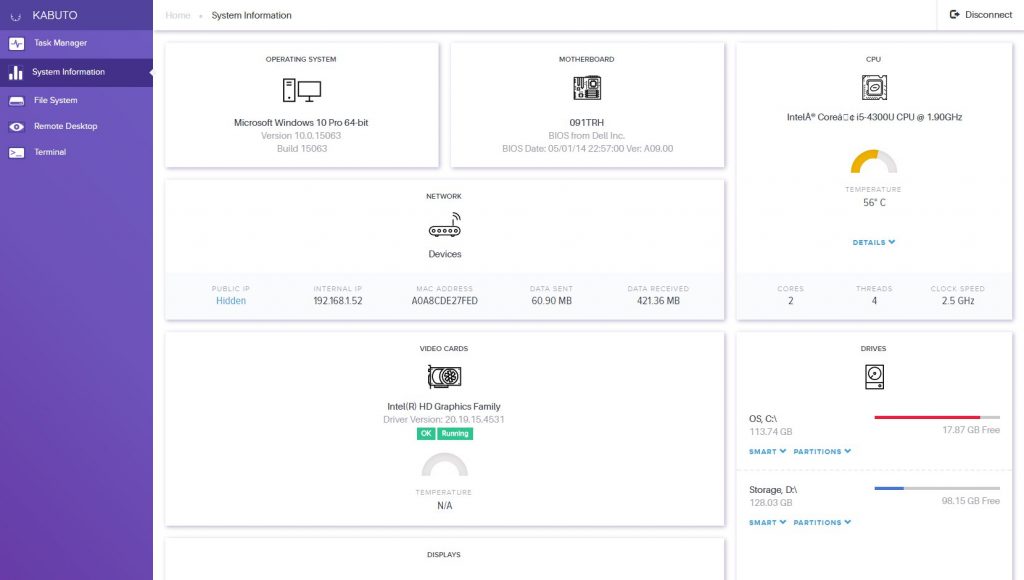Click the Intel Core i5-4300U CPU name
This screenshot has width=1024, height=580.
pyautogui.click(x=874, y=117)
